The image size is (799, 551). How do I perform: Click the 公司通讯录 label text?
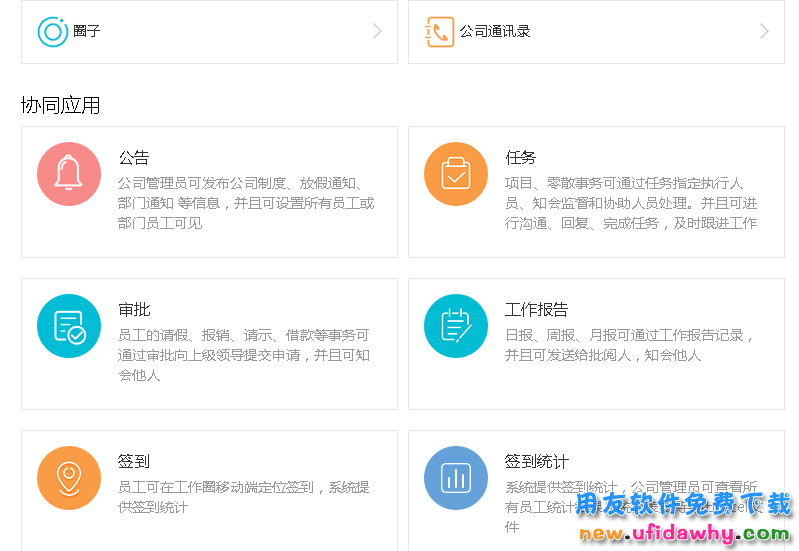coord(495,31)
